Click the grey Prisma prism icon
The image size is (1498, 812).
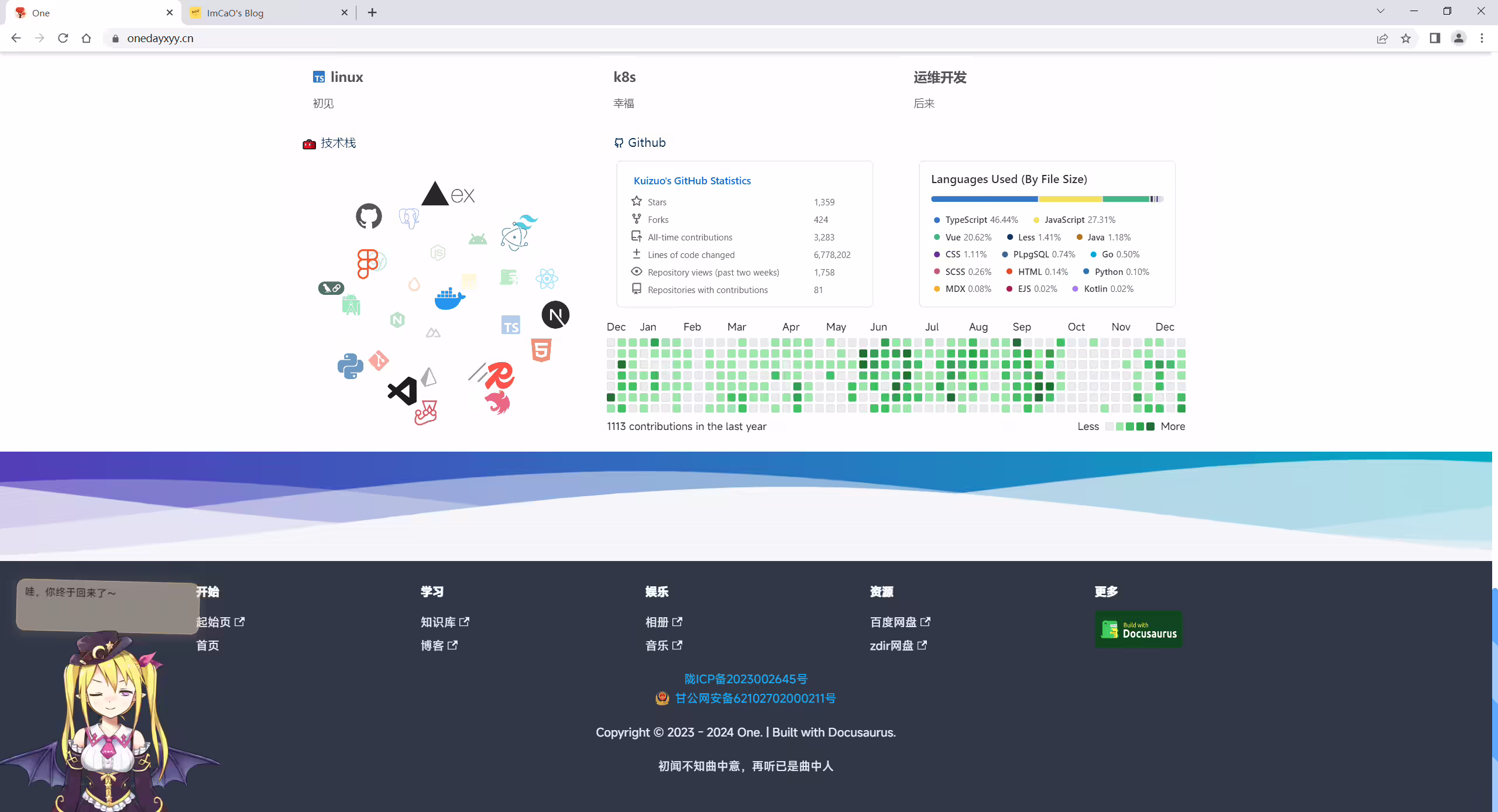coord(429,377)
